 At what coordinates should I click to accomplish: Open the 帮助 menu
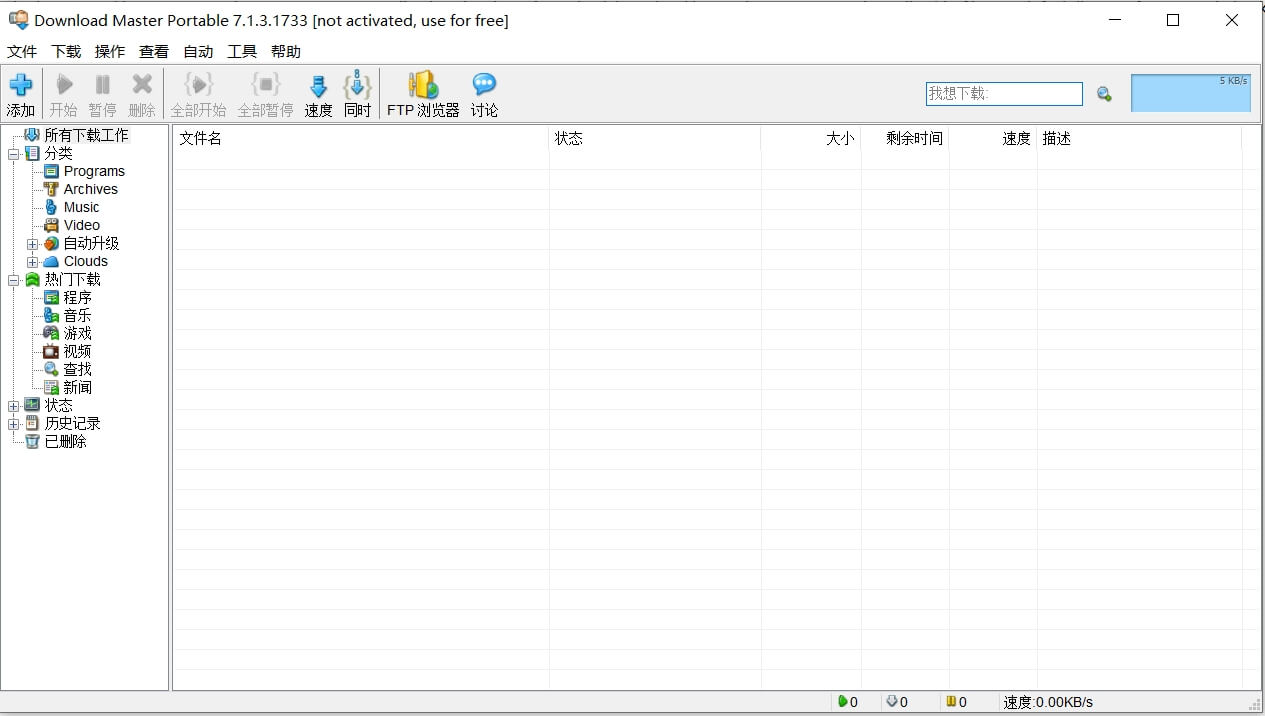(286, 51)
